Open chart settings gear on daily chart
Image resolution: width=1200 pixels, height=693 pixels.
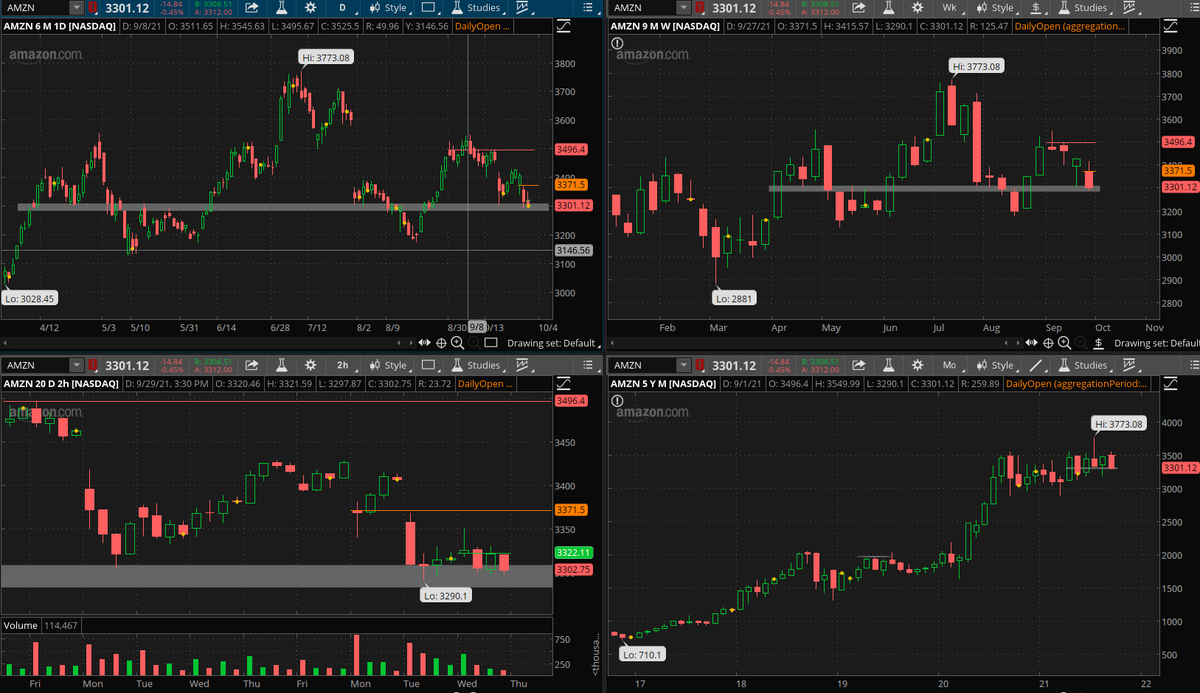[311, 8]
